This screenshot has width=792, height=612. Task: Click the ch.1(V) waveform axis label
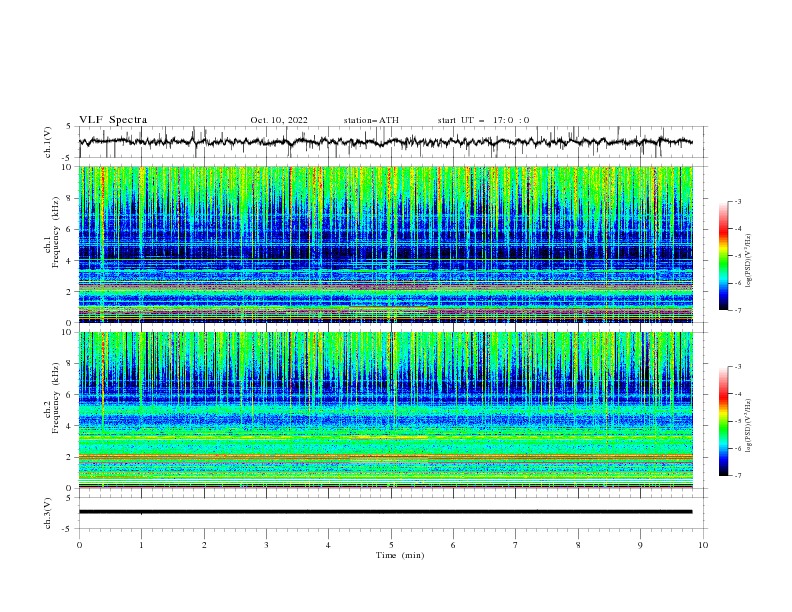click(48, 142)
